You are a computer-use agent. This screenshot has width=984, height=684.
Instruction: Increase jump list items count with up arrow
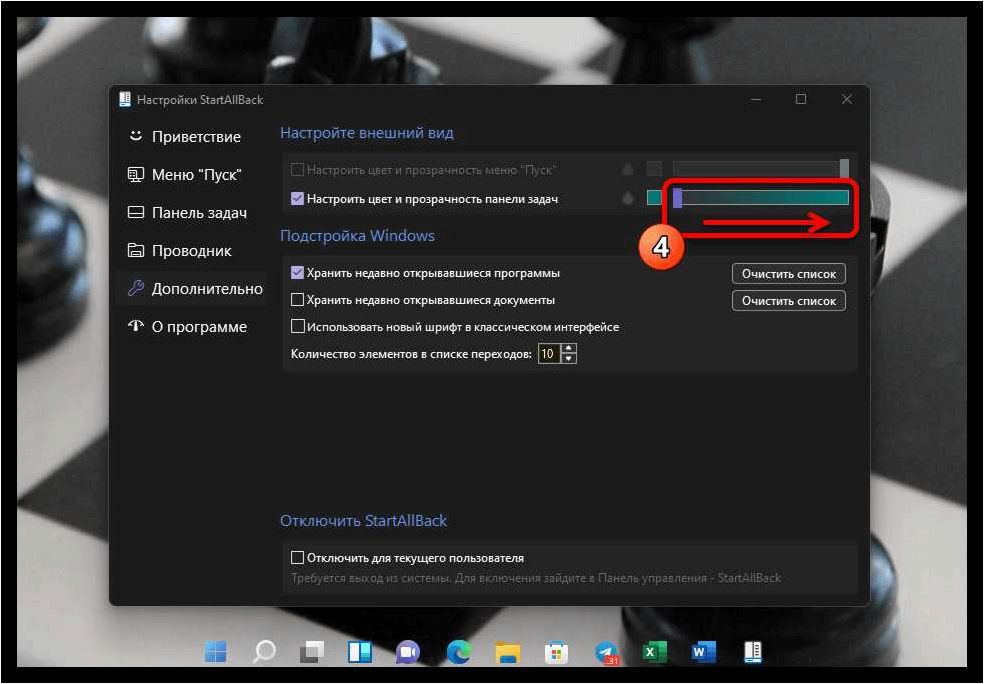pos(569,349)
